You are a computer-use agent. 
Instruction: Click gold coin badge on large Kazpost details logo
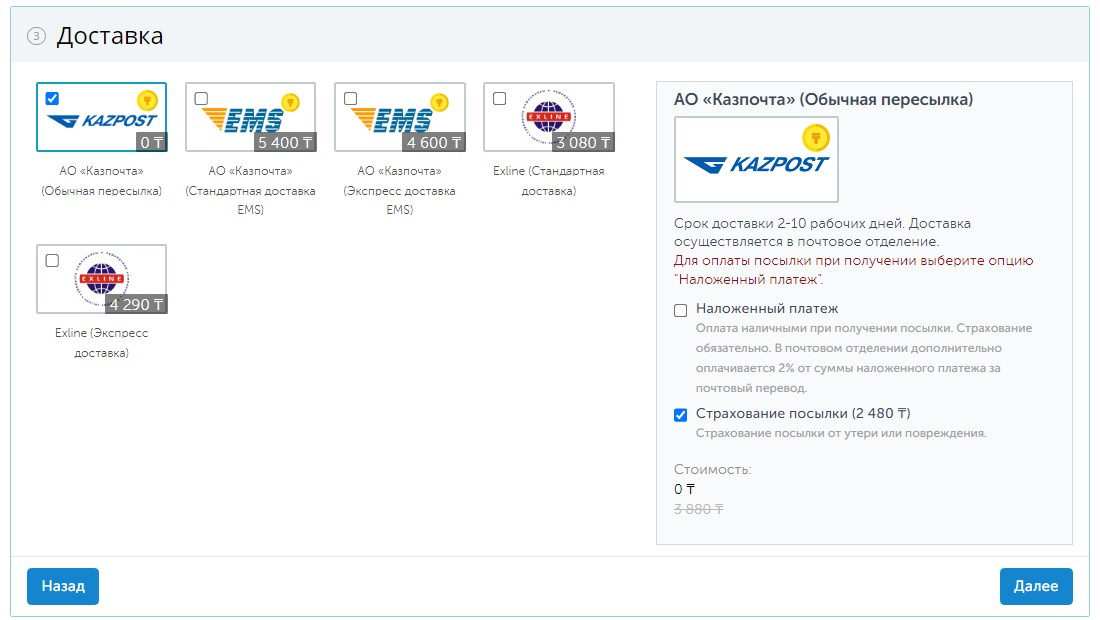(815, 138)
